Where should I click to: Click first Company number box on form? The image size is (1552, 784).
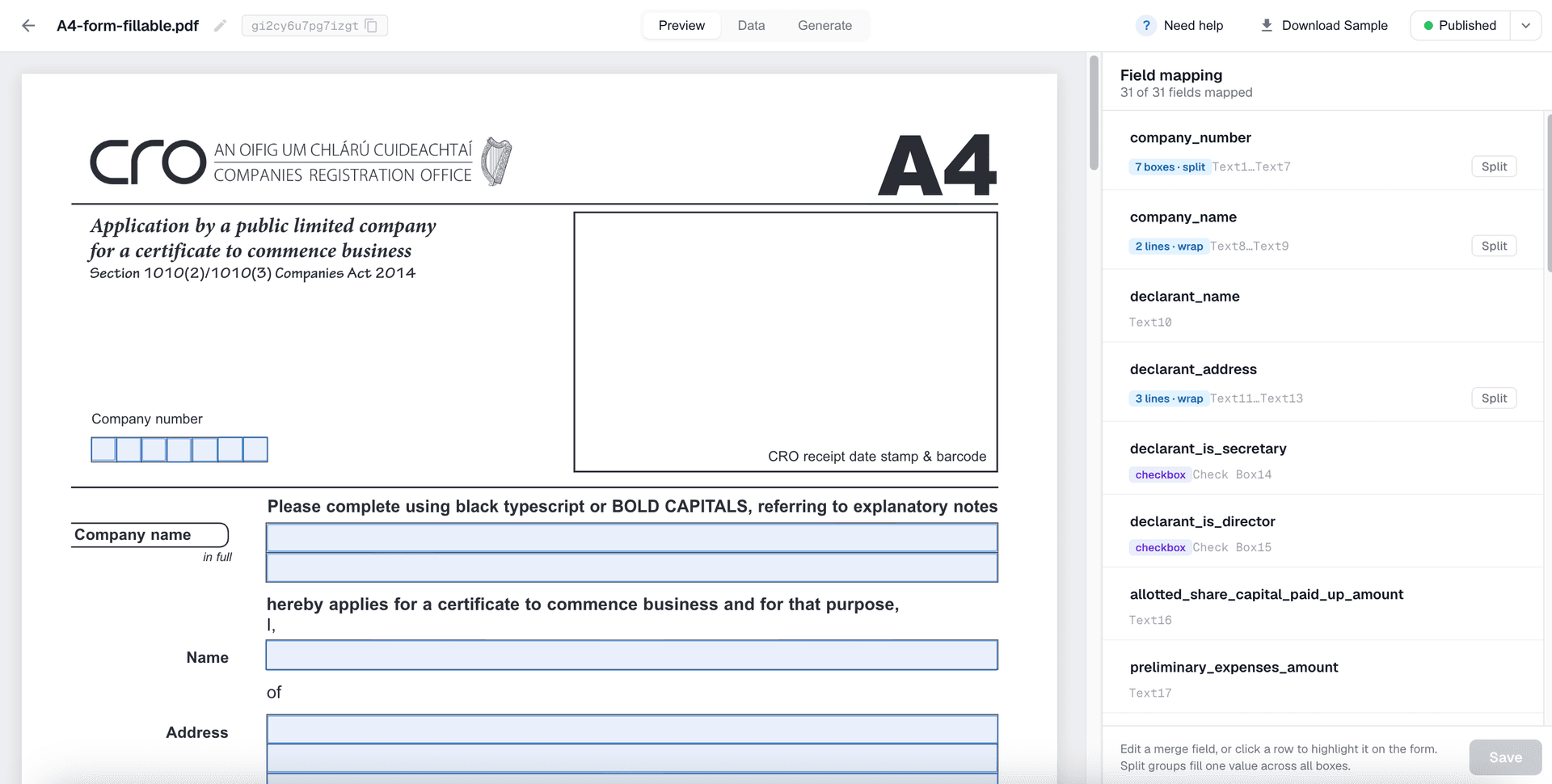[103, 449]
